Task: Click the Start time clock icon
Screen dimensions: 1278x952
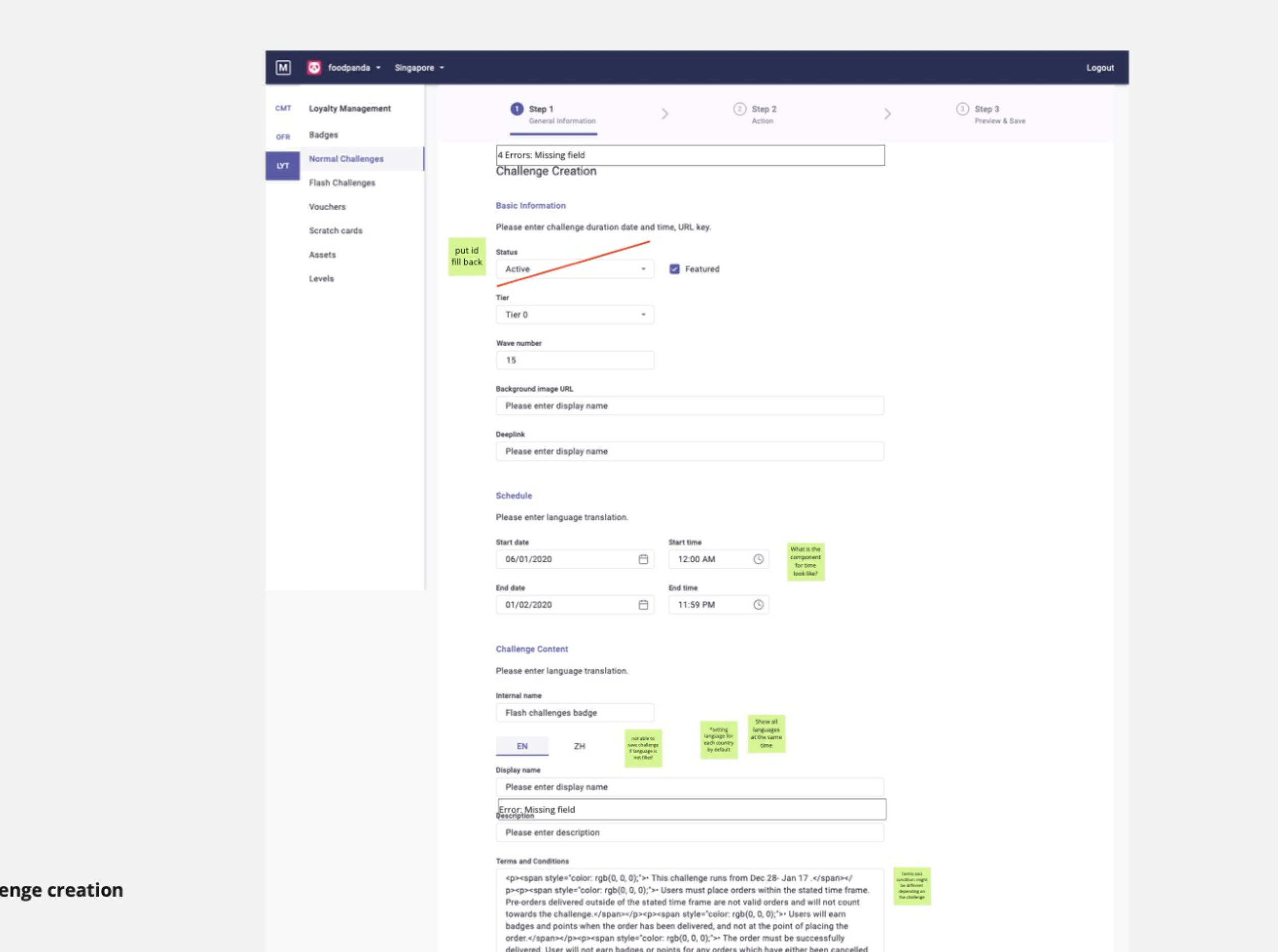Action: pyautogui.click(x=758, y=559)
